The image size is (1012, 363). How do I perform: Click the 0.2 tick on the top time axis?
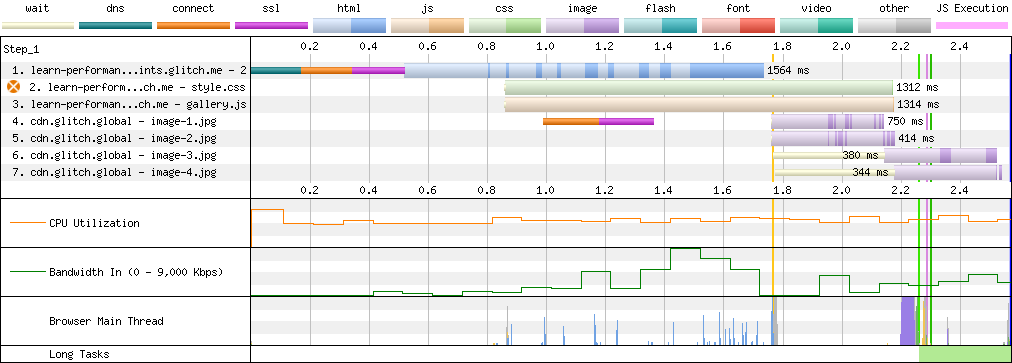coord(310,46)
